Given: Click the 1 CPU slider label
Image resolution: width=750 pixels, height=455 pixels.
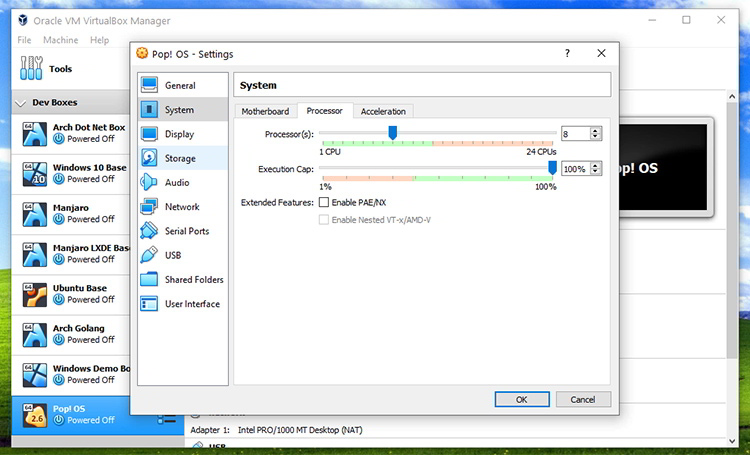Looking at the screenshot, I should [330, 152].
